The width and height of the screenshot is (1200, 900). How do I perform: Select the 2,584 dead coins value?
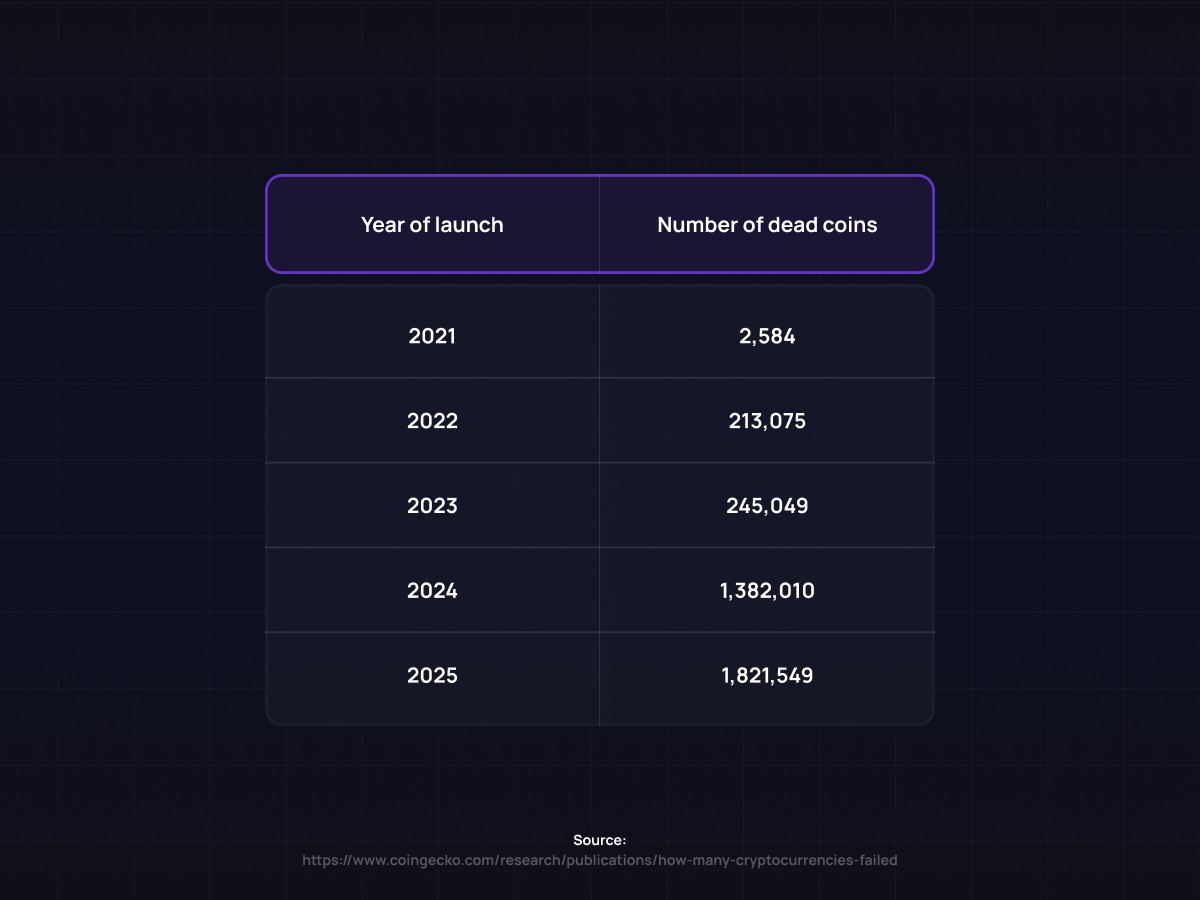coord(767,336)
